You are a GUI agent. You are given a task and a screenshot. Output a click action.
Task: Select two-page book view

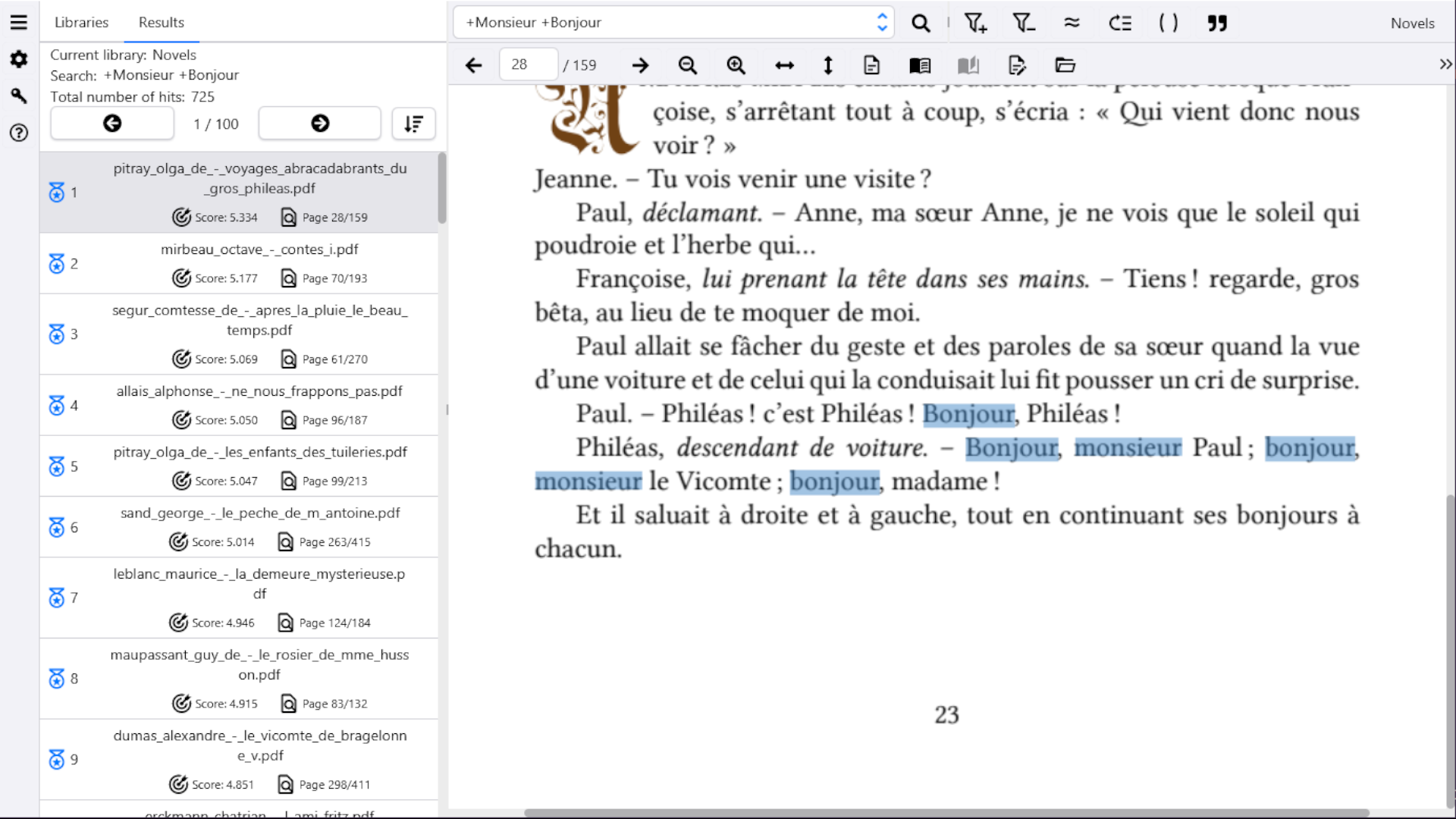coord(920,65)
